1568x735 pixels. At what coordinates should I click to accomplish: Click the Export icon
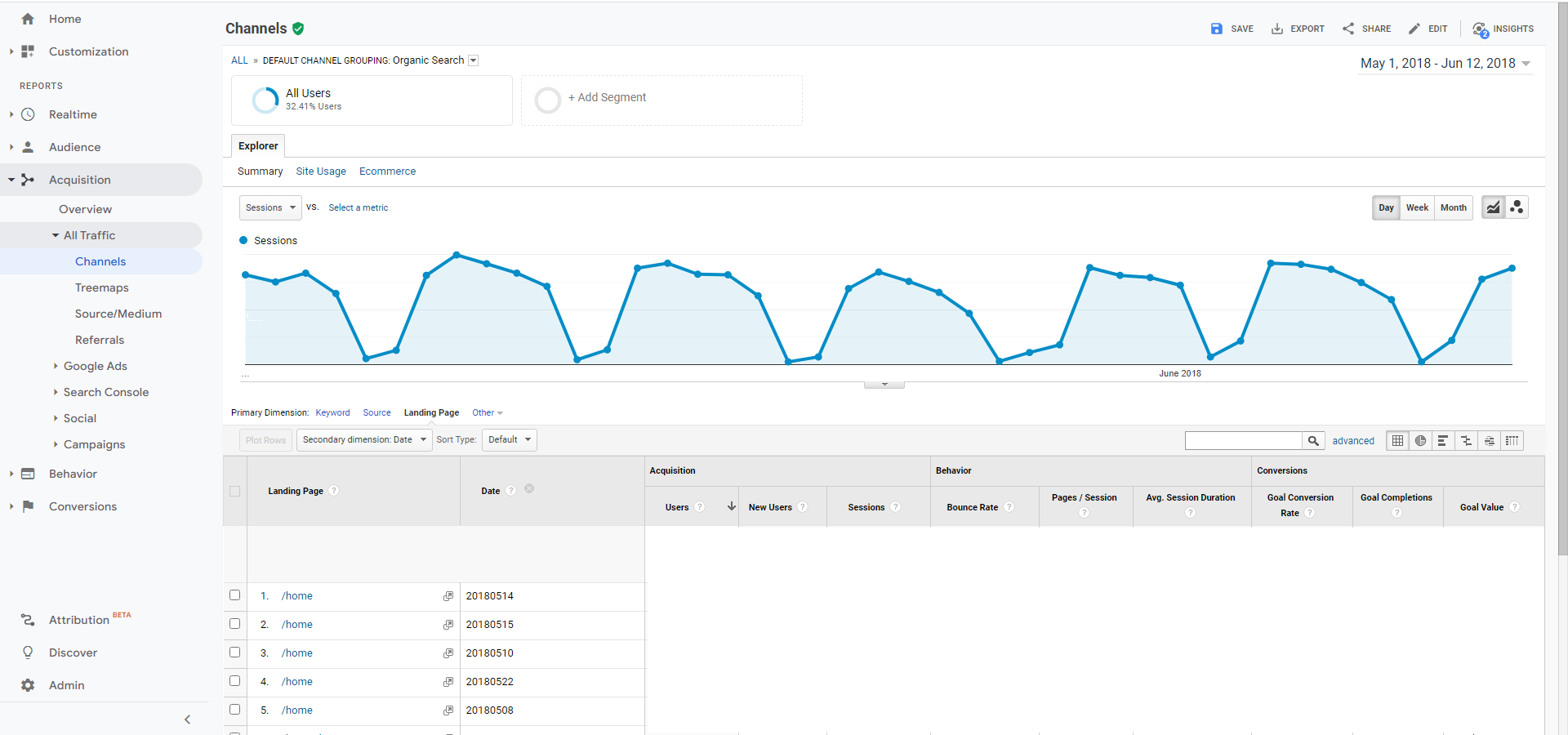click(x=1277, y=29)
